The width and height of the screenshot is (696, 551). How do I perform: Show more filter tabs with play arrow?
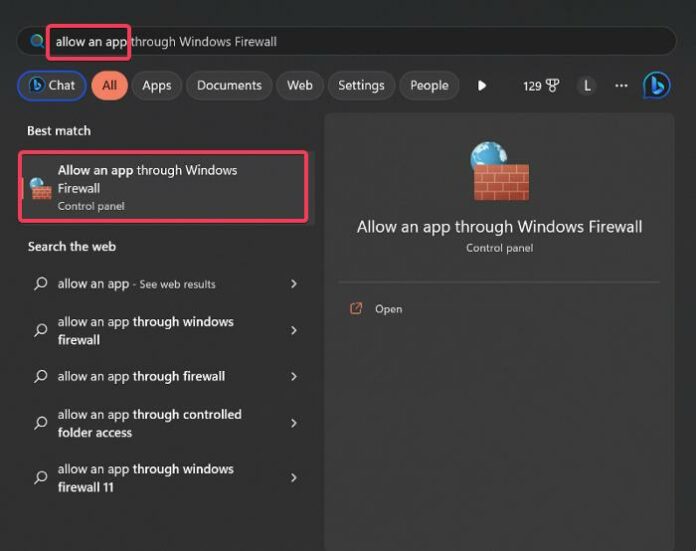[482, 86]
